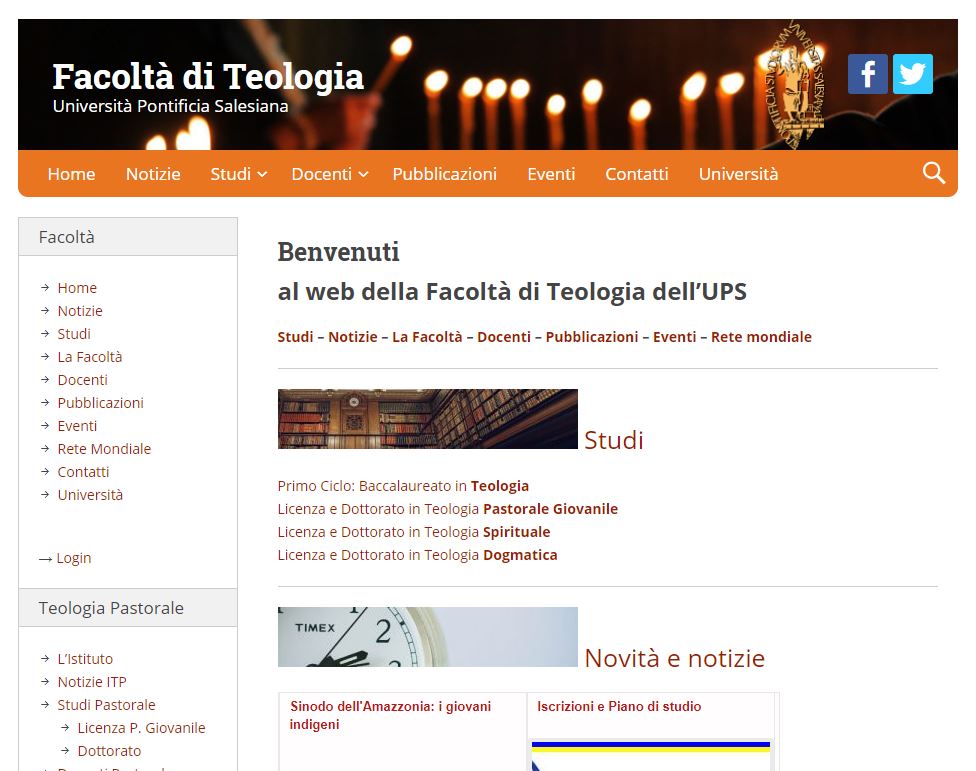
Task: Select Università in Facoltà sidebar
Action: click(x=90, y=495)
